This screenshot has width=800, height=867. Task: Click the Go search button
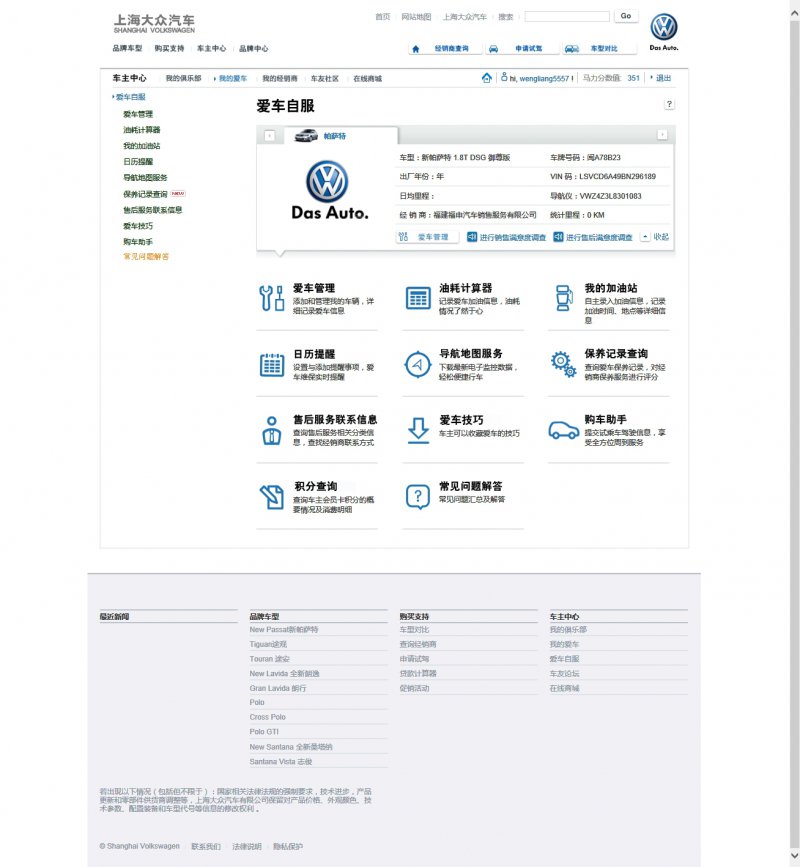point(626,16)
